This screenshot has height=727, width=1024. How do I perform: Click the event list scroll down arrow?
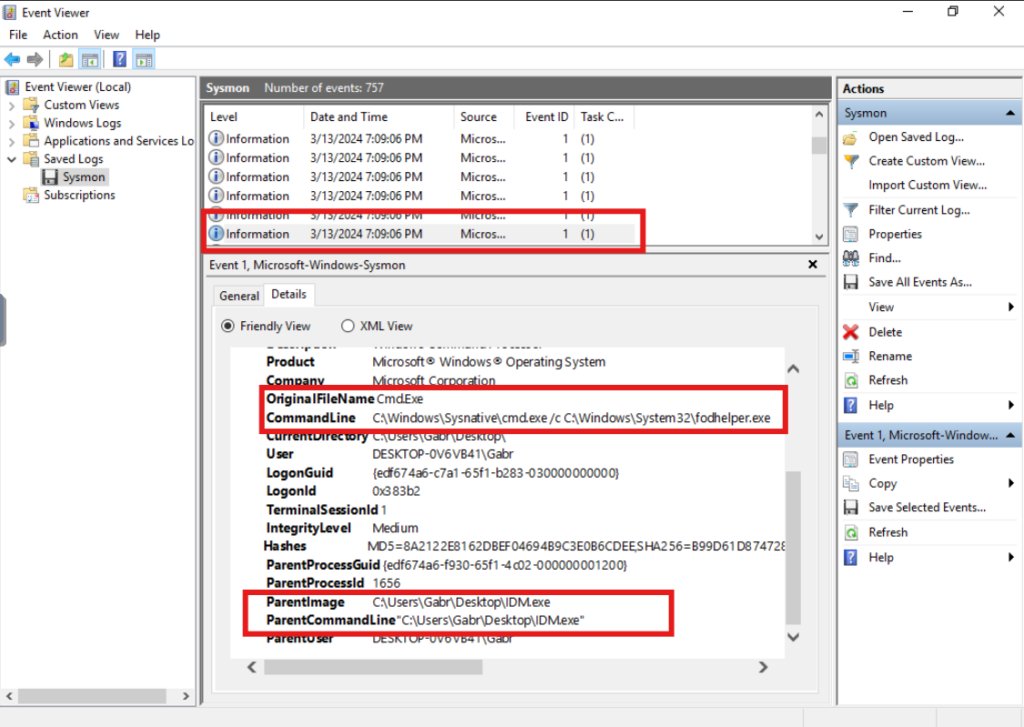819,237
